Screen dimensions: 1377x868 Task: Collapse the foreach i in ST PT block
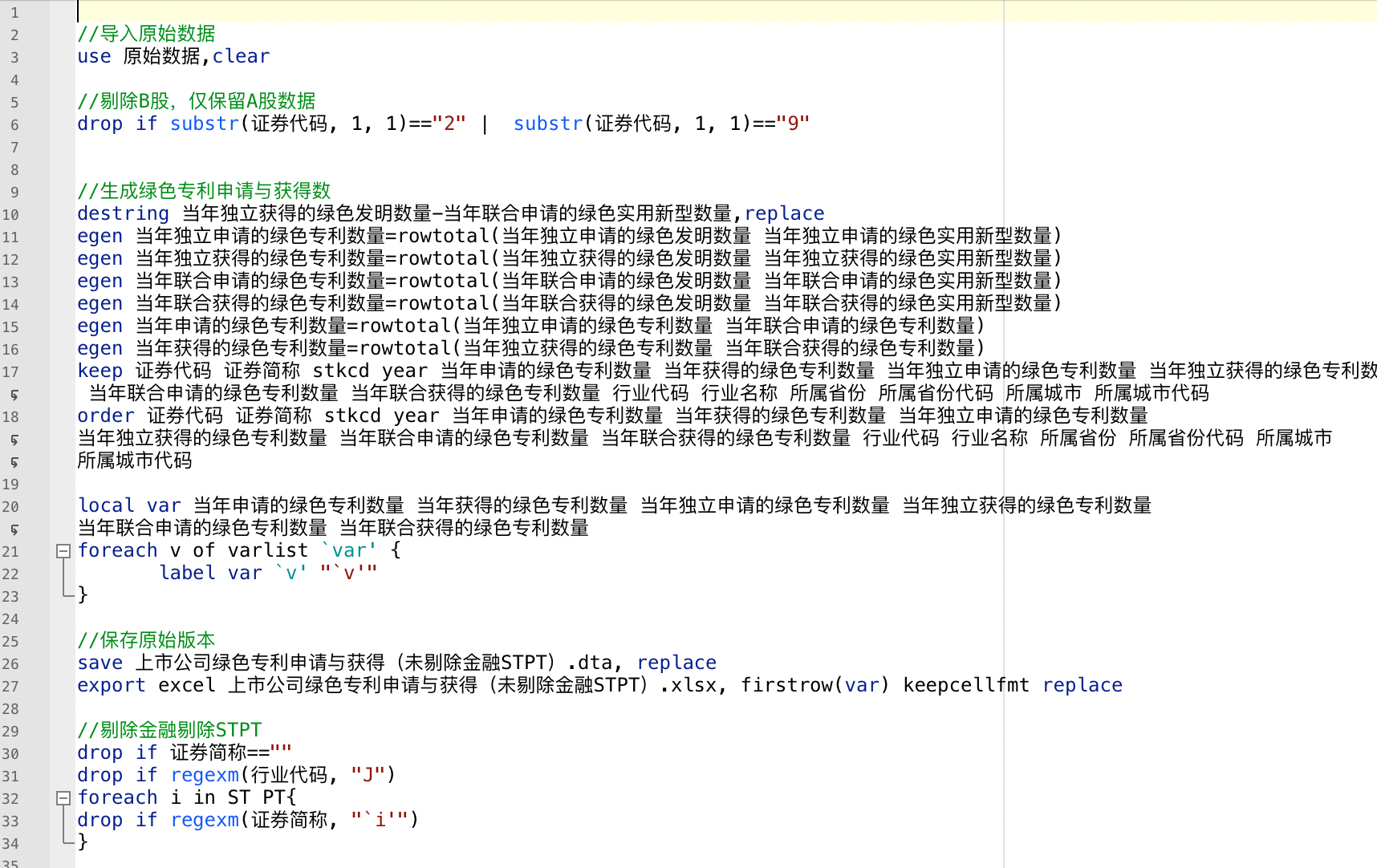[63, 798]
